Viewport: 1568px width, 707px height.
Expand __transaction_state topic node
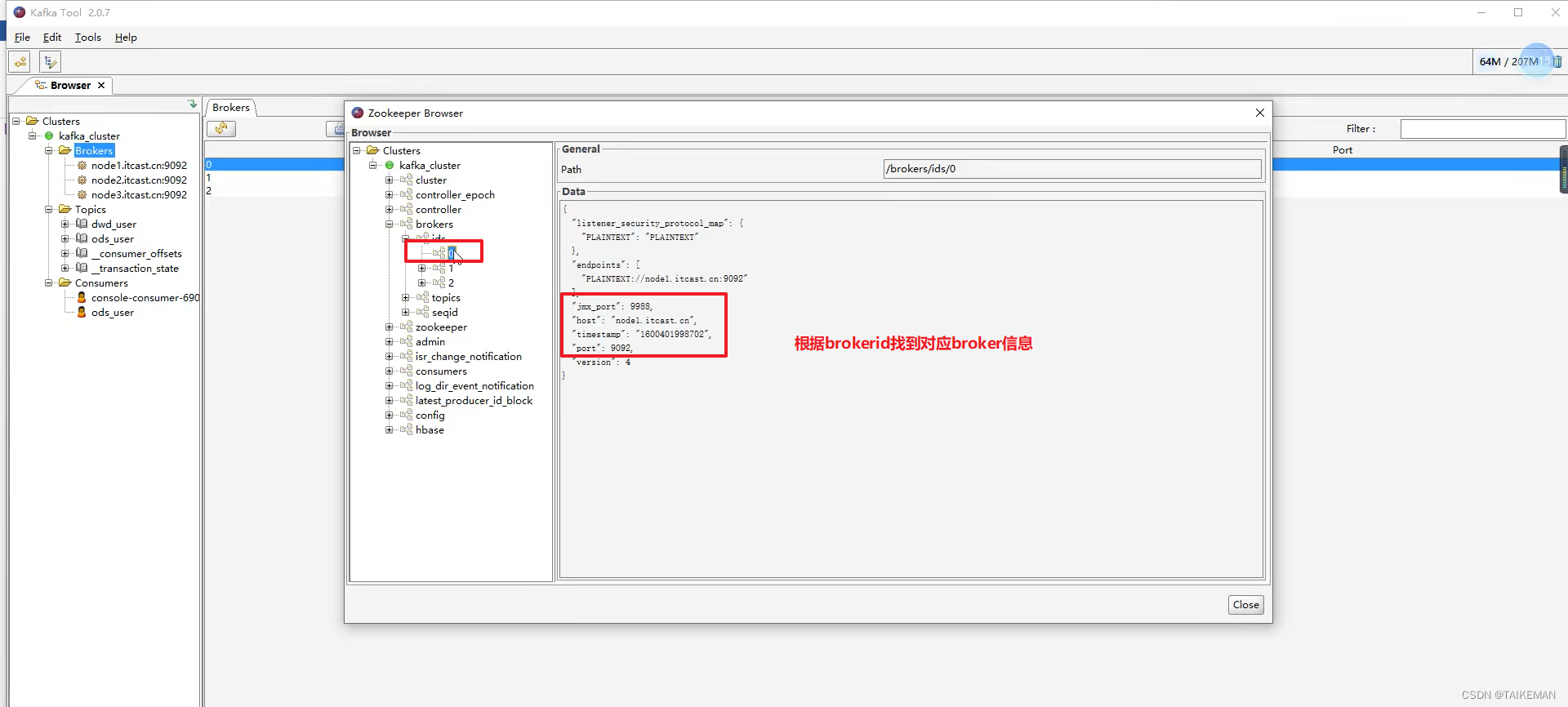65,269
